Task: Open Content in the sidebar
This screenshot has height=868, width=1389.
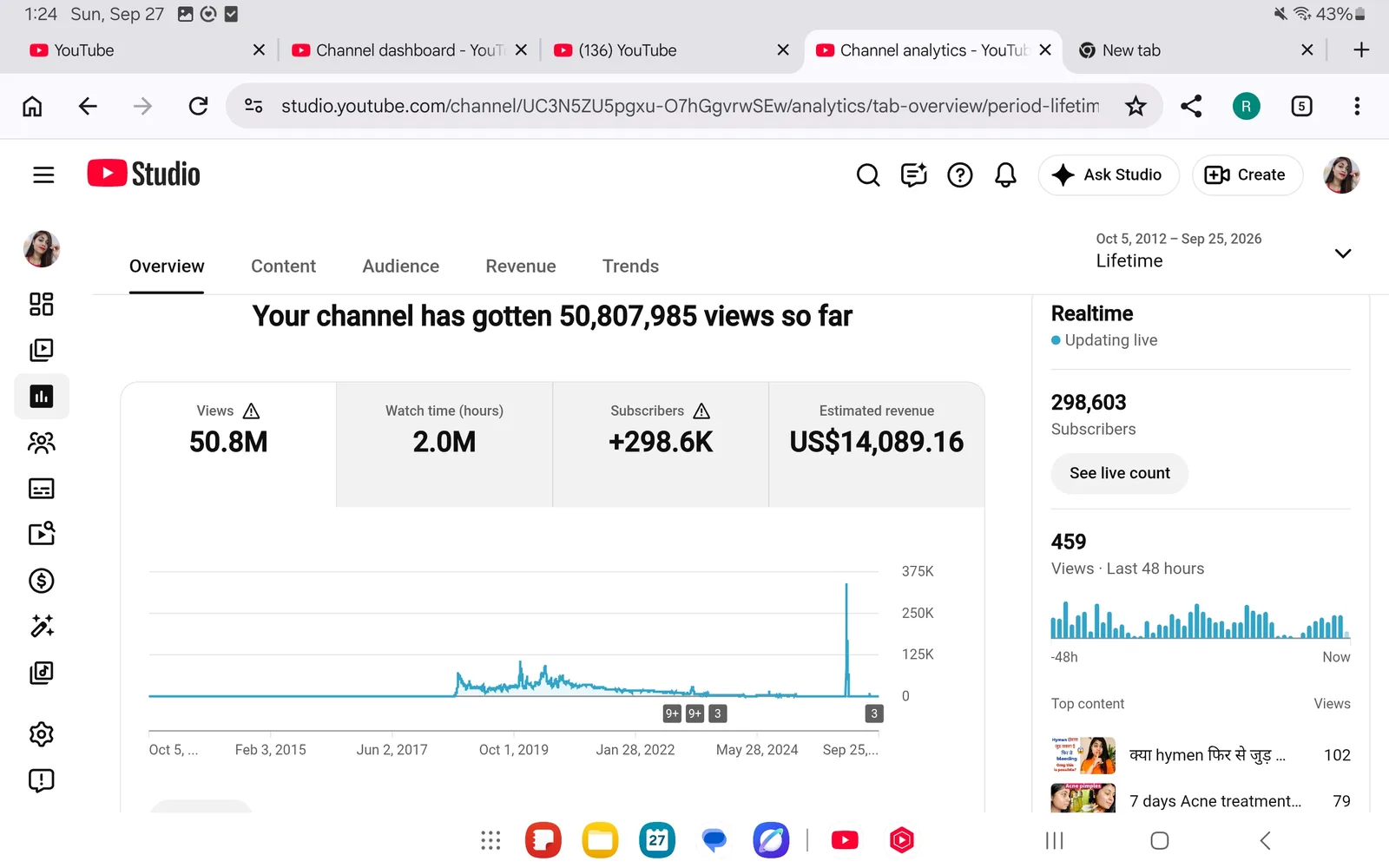Action: (42, 350)
